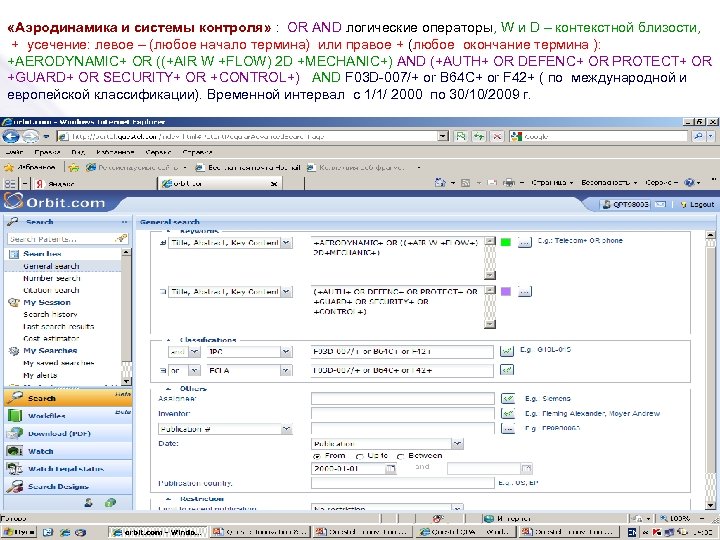Open calendar picker for the second date field
720x540 pixels.
point(526,469)
